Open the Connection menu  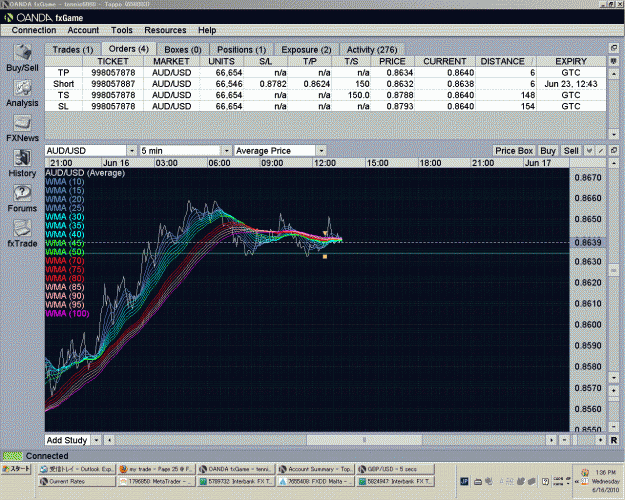(x=34, y=30)
